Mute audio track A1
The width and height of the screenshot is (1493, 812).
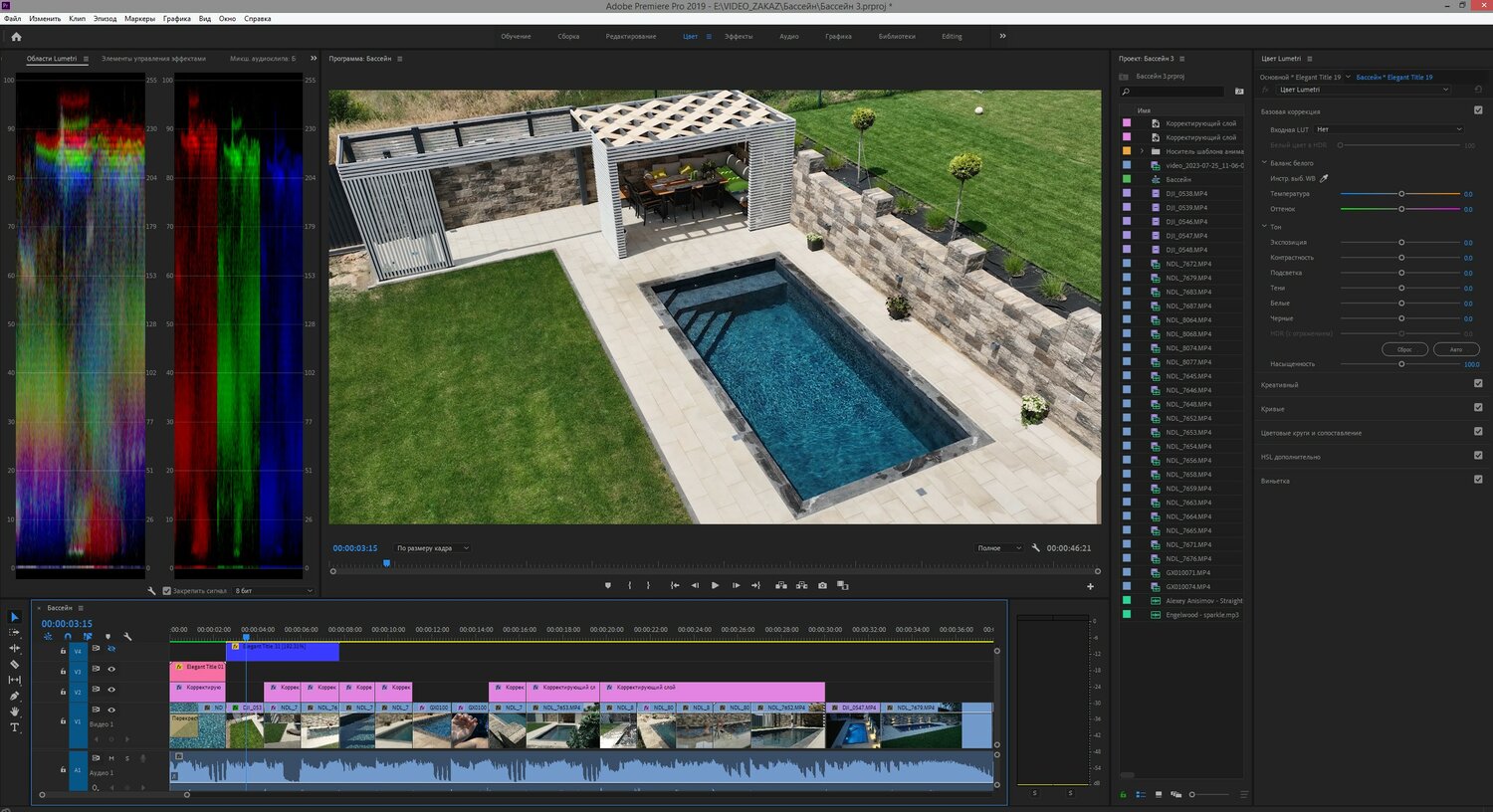pos(111,758)
